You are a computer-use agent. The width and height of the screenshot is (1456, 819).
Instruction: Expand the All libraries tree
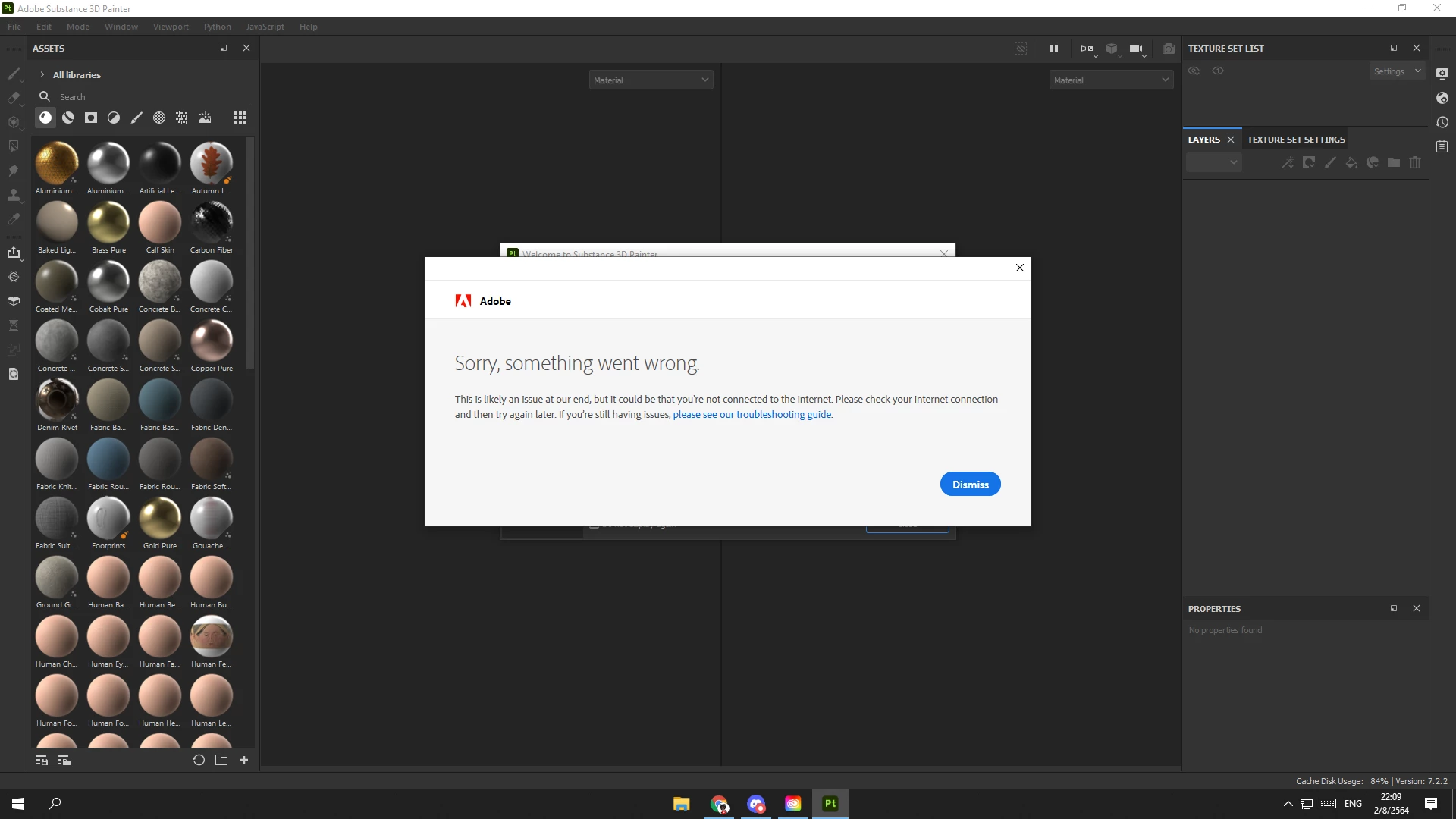coord(42,75)
